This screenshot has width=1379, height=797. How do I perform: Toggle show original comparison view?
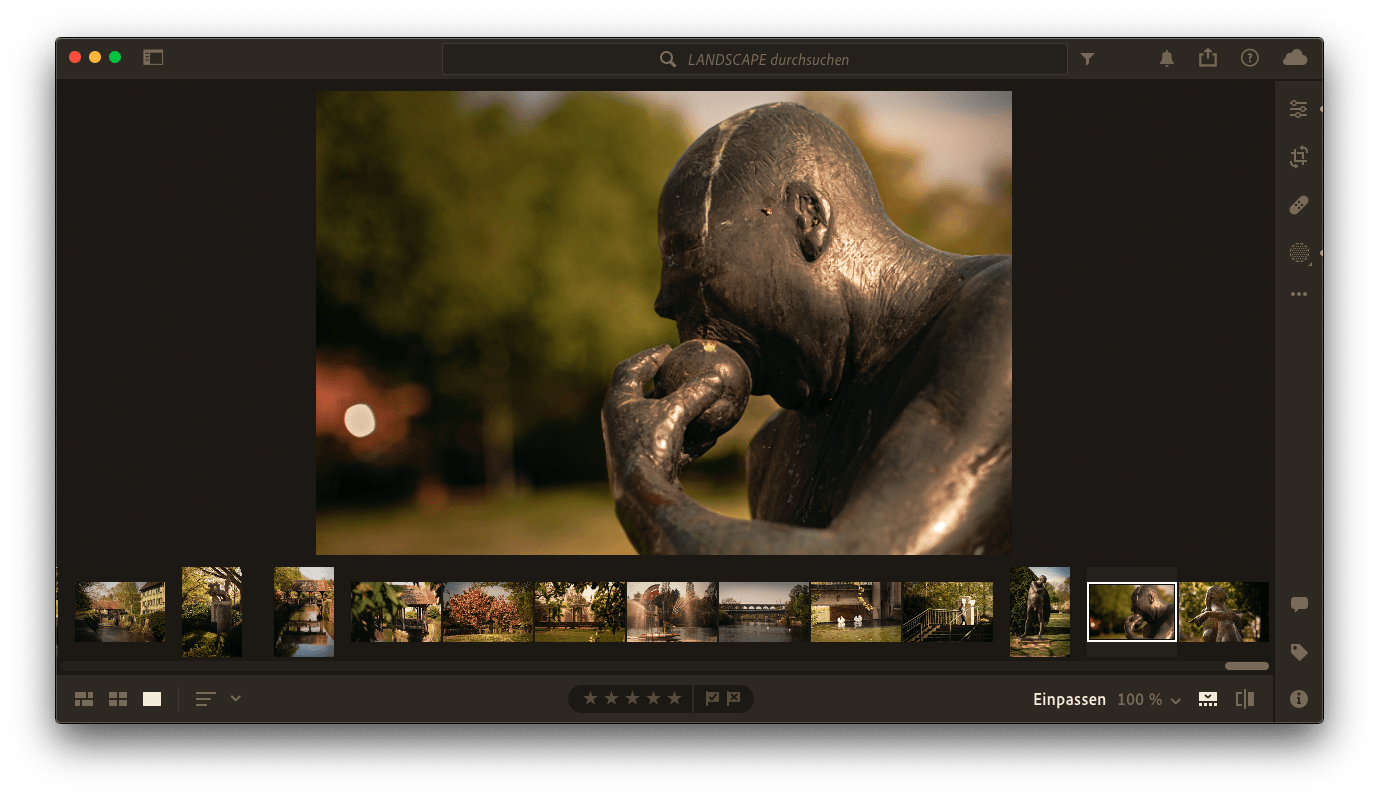[x=1244, y=699]
